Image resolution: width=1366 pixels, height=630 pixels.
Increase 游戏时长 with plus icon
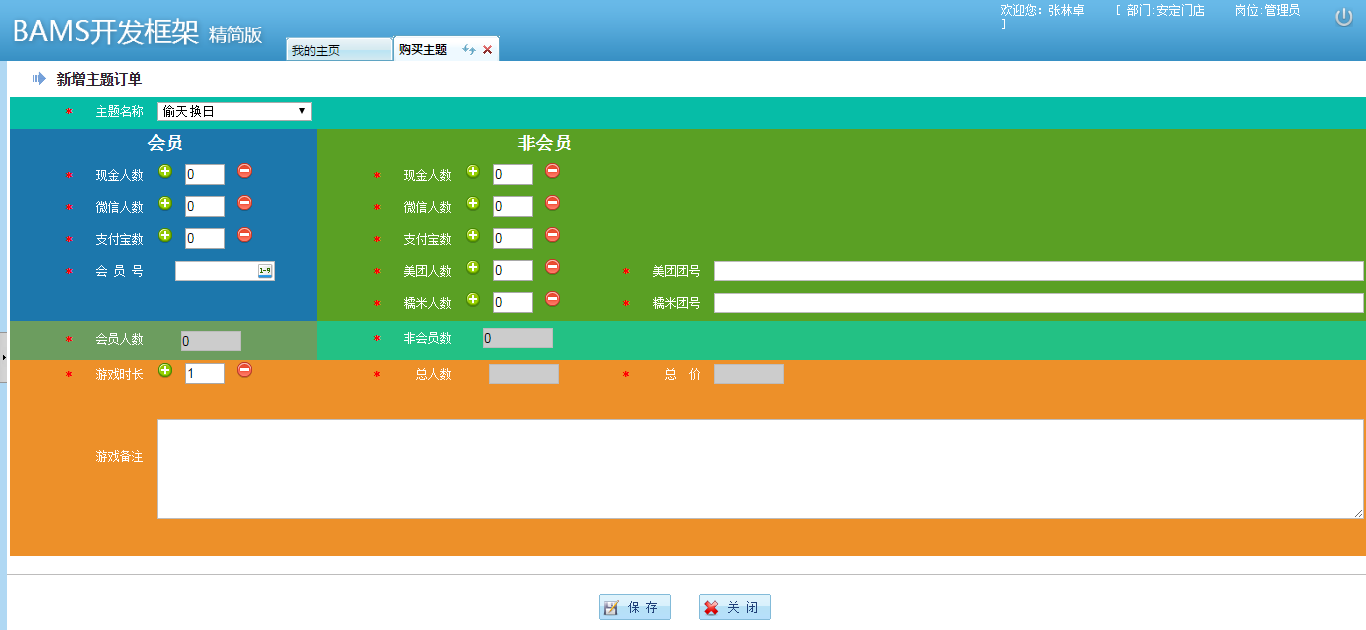(x=165, y=370)
